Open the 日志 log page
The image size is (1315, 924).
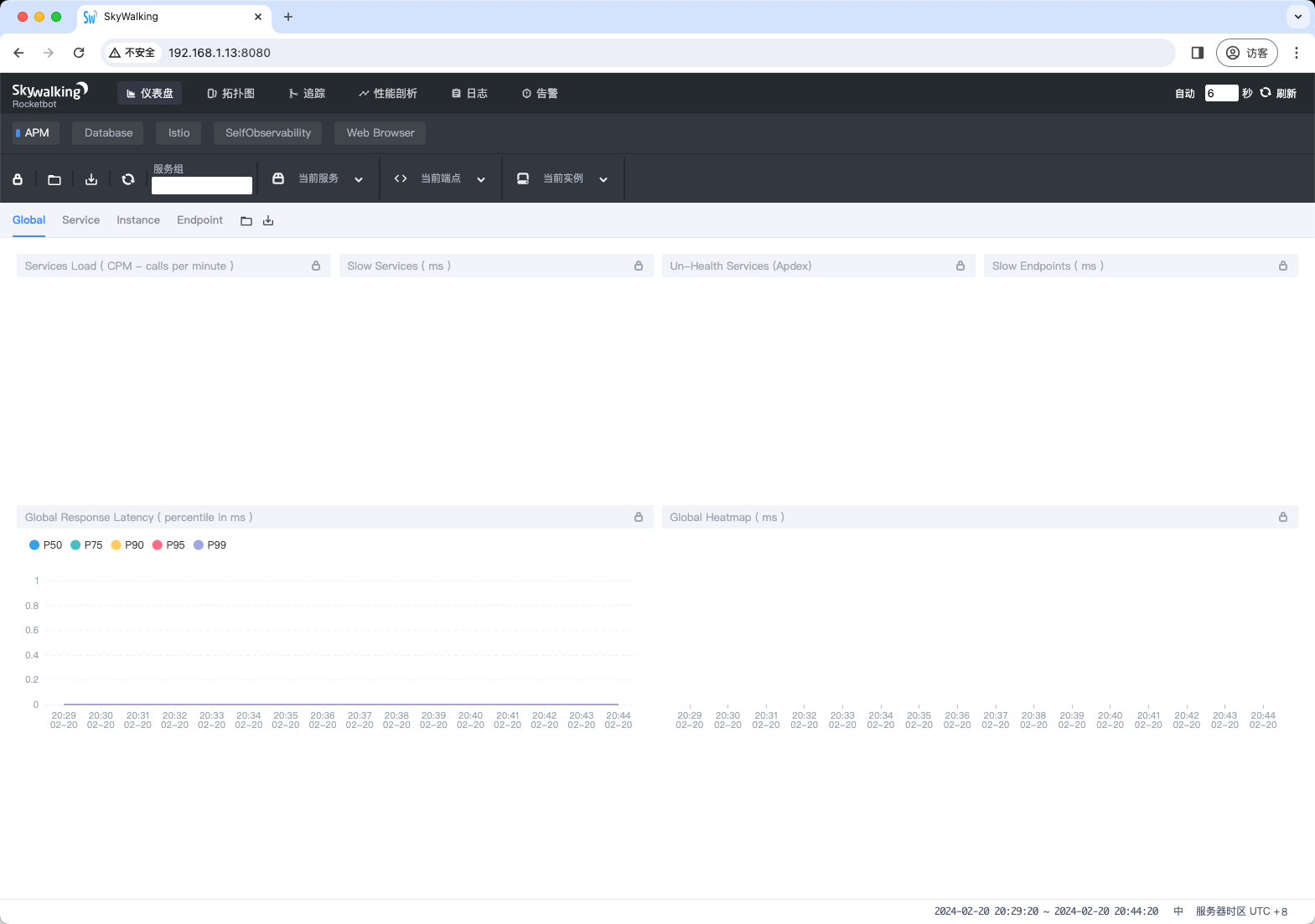point(469,93)
